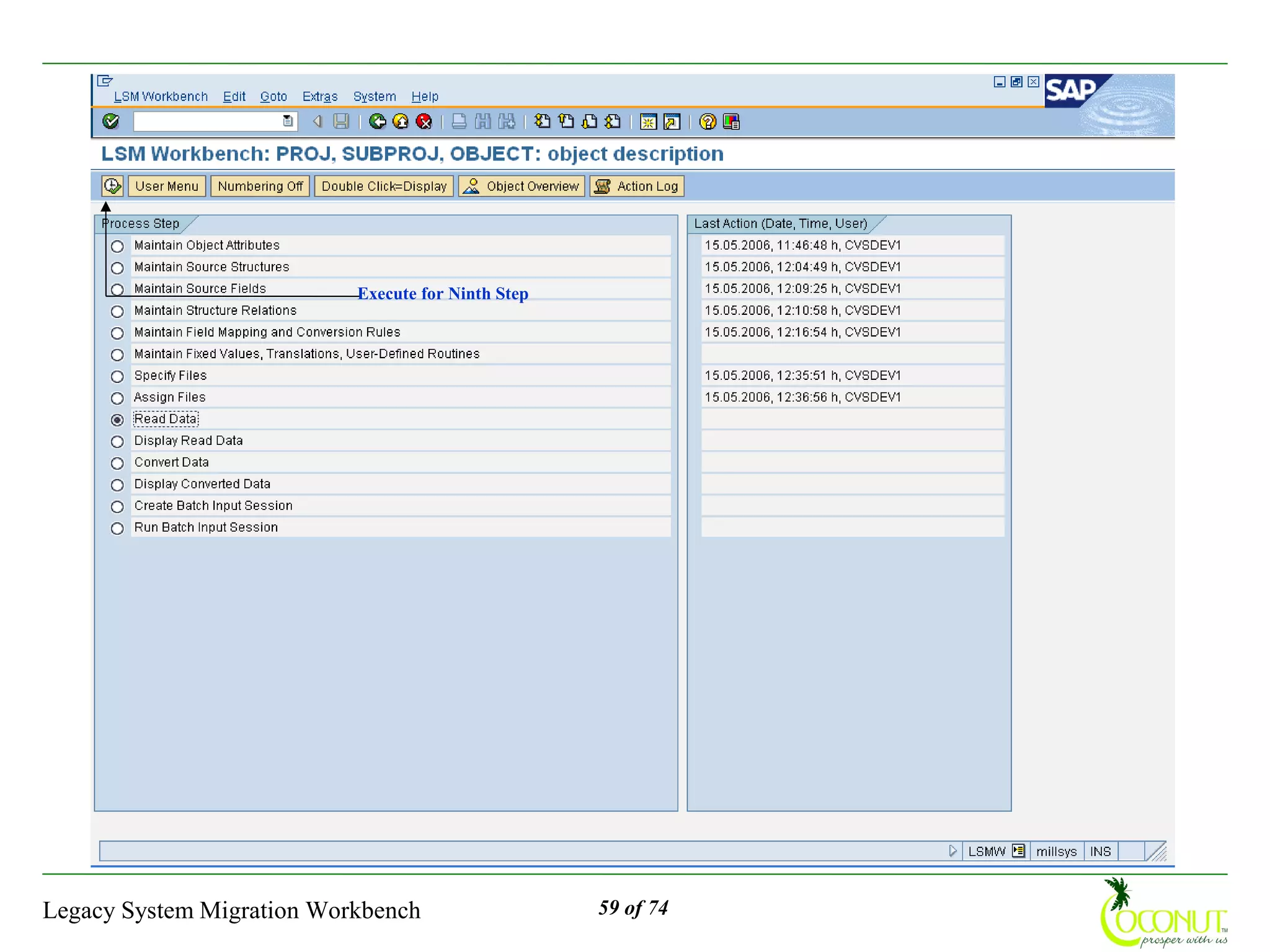Select Maintain Source Structures radio button
This screenshot has width=1270, height=952.
tap(117, 268)
